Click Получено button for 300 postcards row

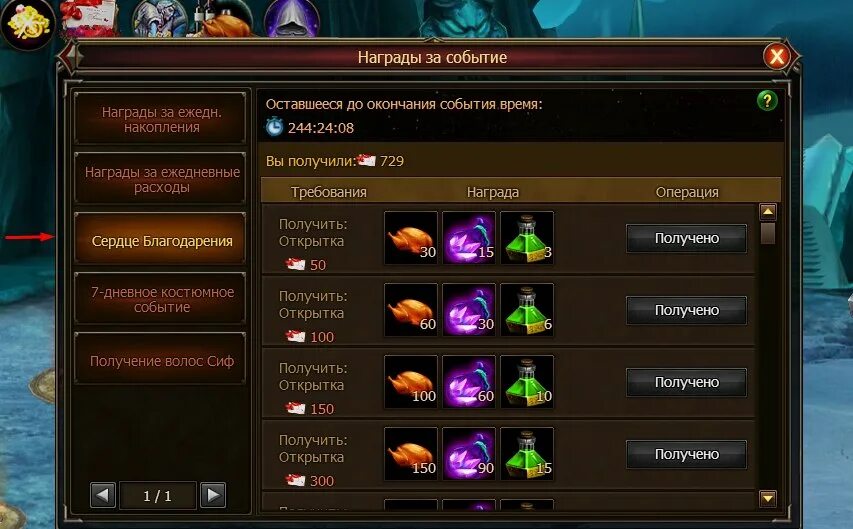tap(687, 454)
